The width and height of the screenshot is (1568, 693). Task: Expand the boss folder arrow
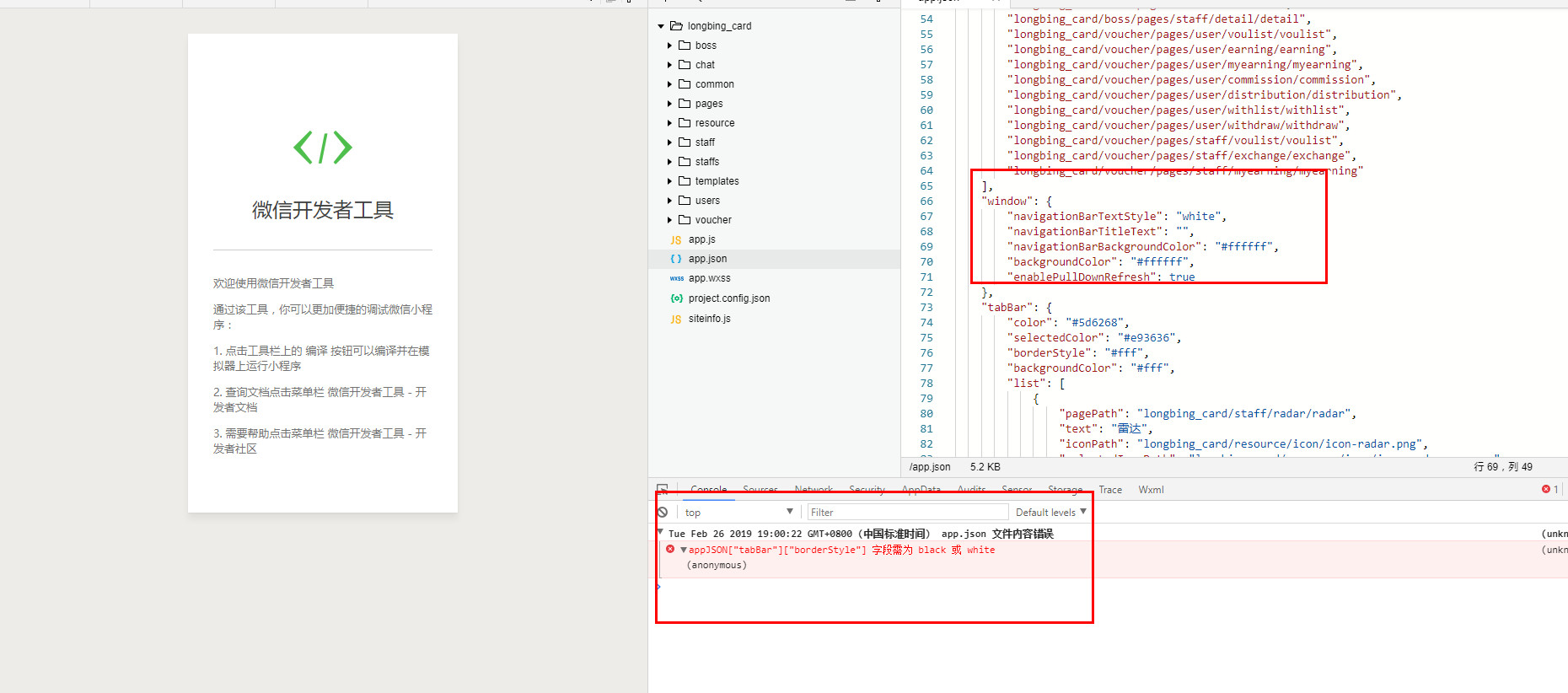670,46
